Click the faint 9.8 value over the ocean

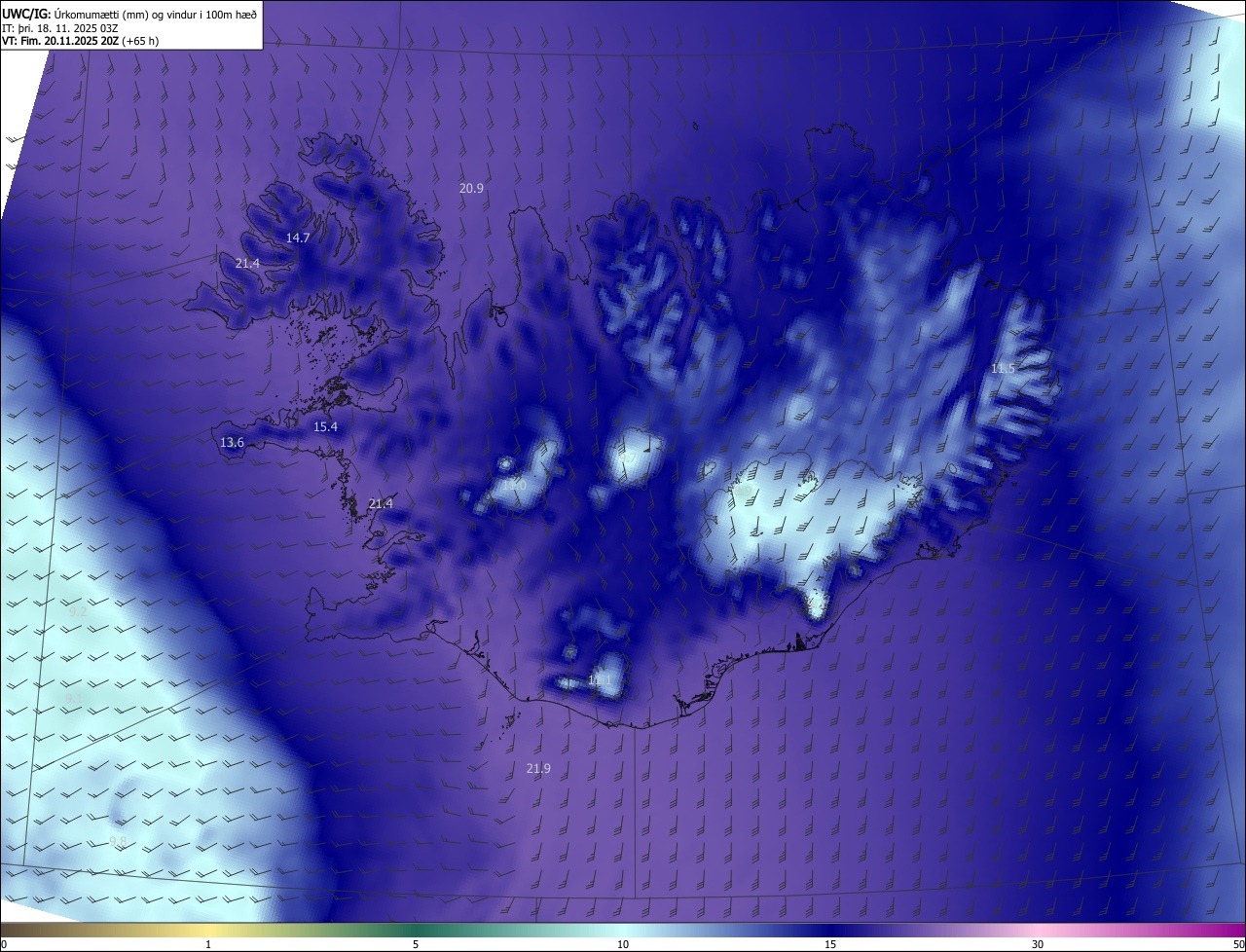(x=118, y=841)
